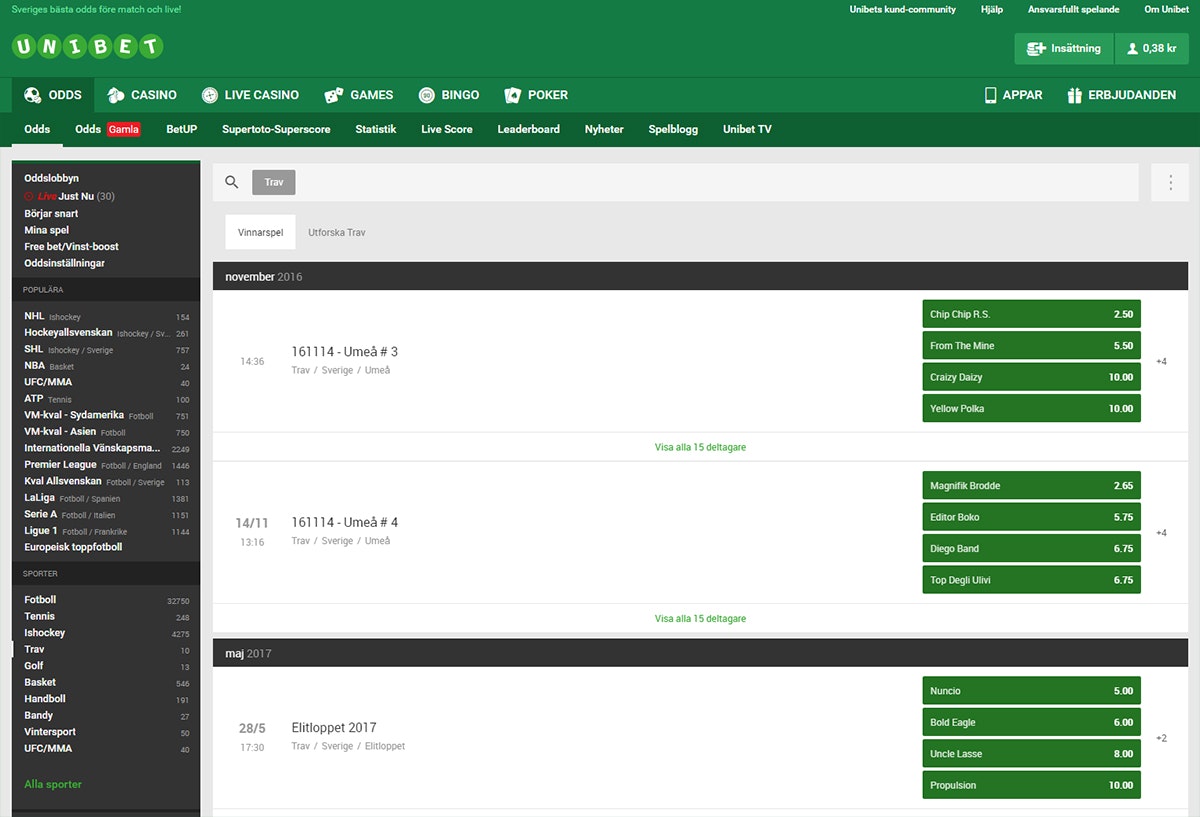Expand +2 more odds for Elitloppet 2017
This screenshot has height=817, width=1200.
tap(1162, 738)
